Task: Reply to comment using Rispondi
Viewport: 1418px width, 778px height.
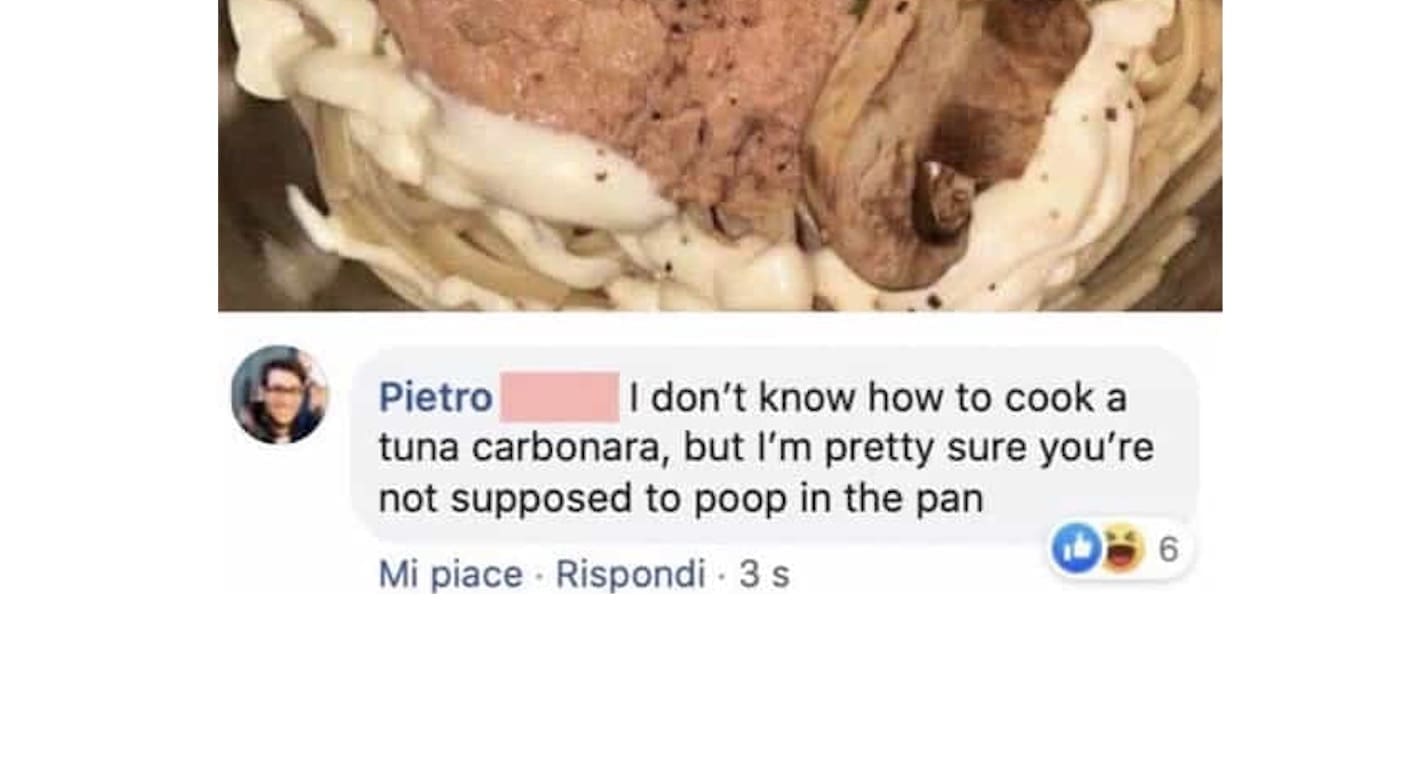Action: click(630, 574)
